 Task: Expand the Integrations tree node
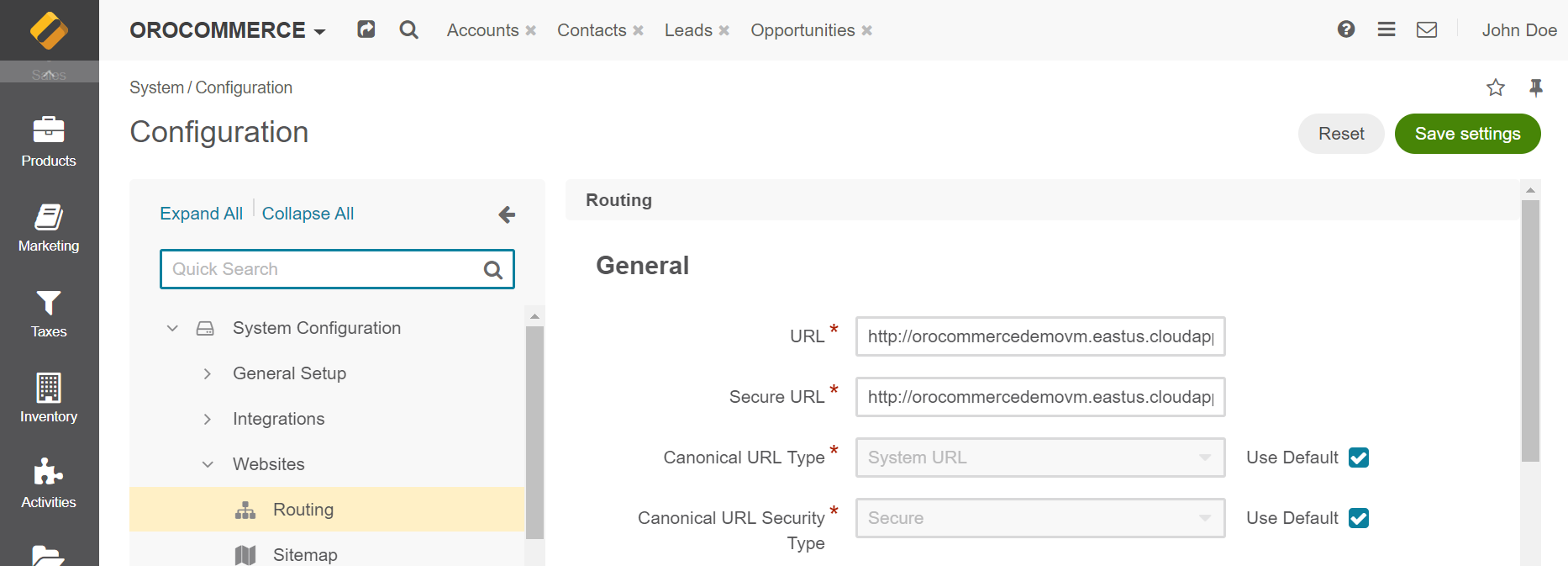coord(208,419)
